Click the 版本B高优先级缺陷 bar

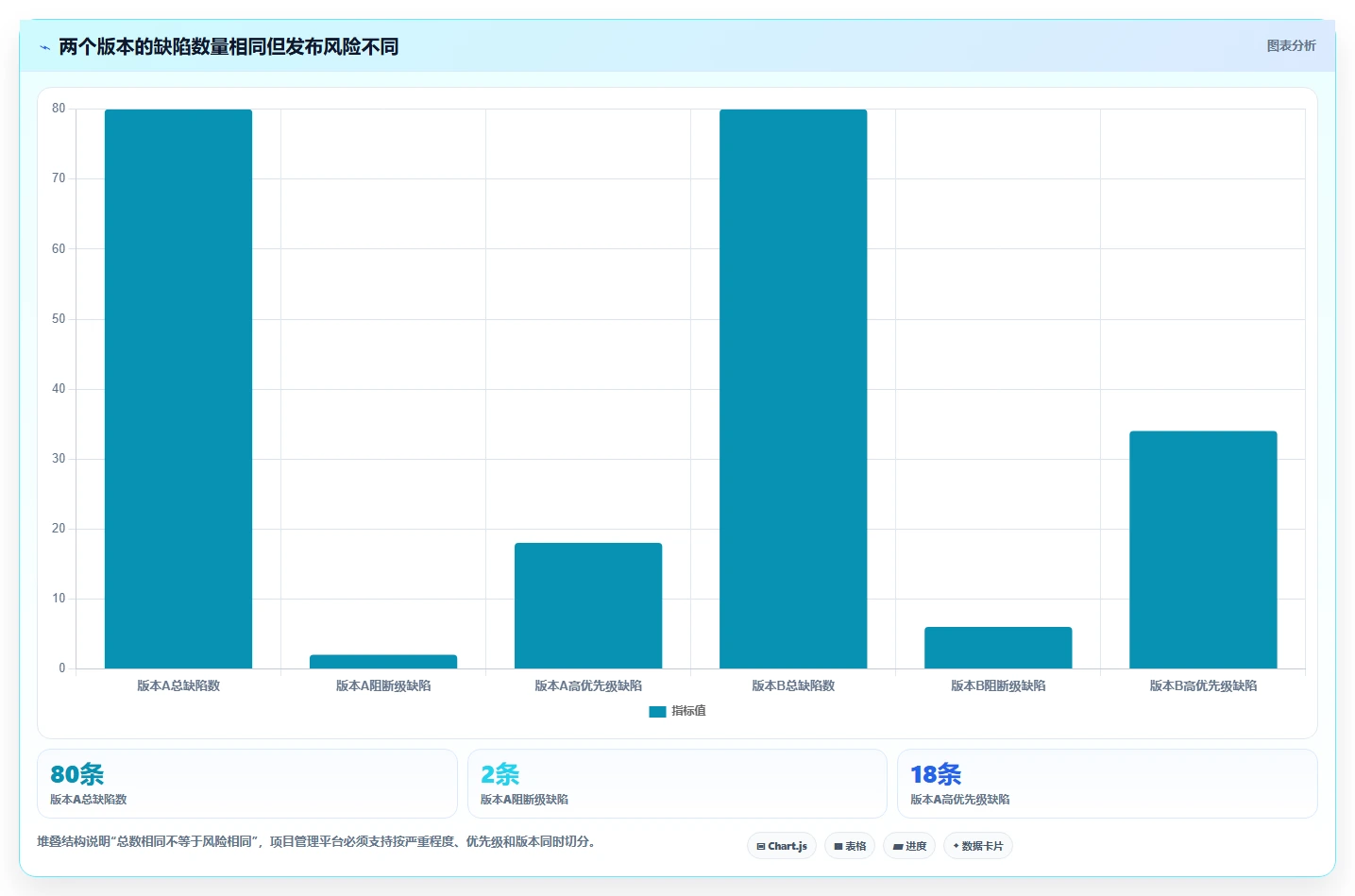coord(1203,549)
